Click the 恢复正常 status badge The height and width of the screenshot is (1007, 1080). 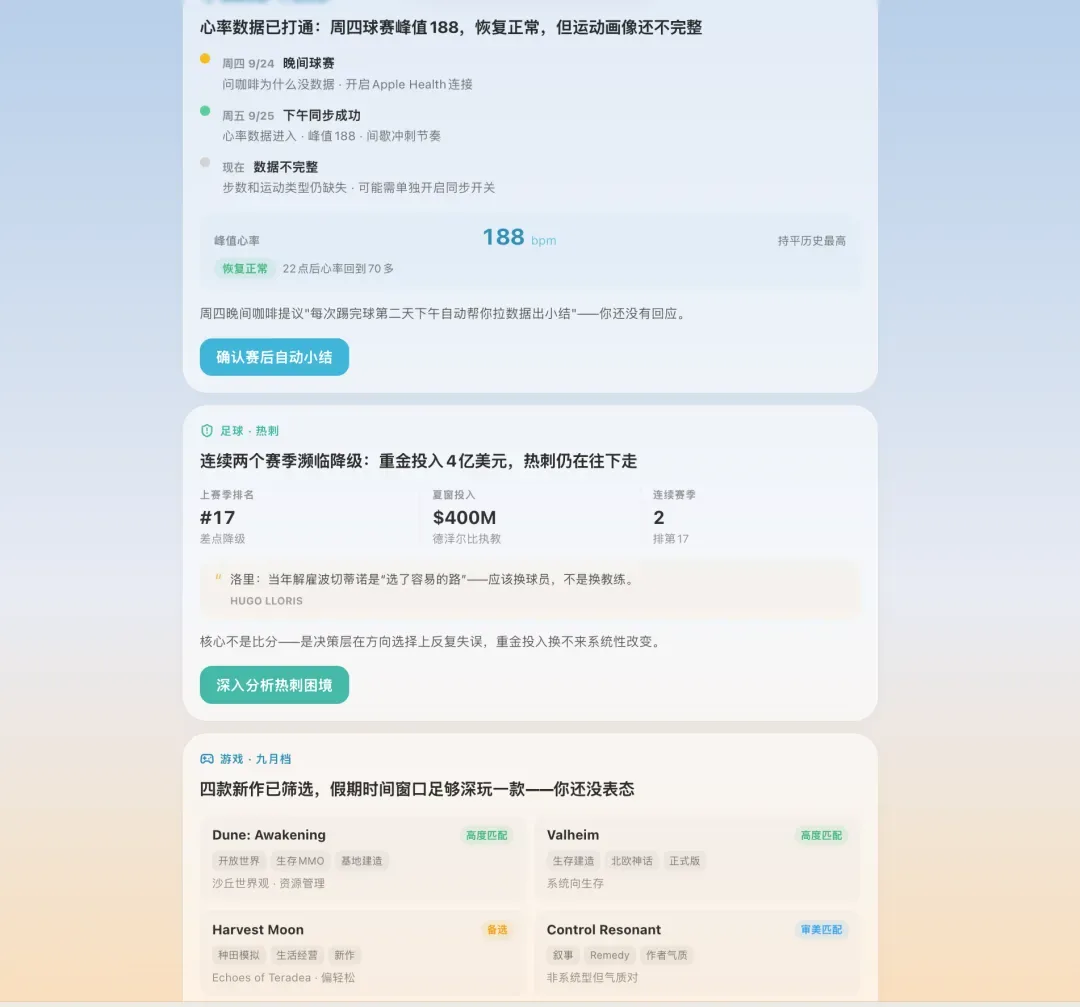245,269
